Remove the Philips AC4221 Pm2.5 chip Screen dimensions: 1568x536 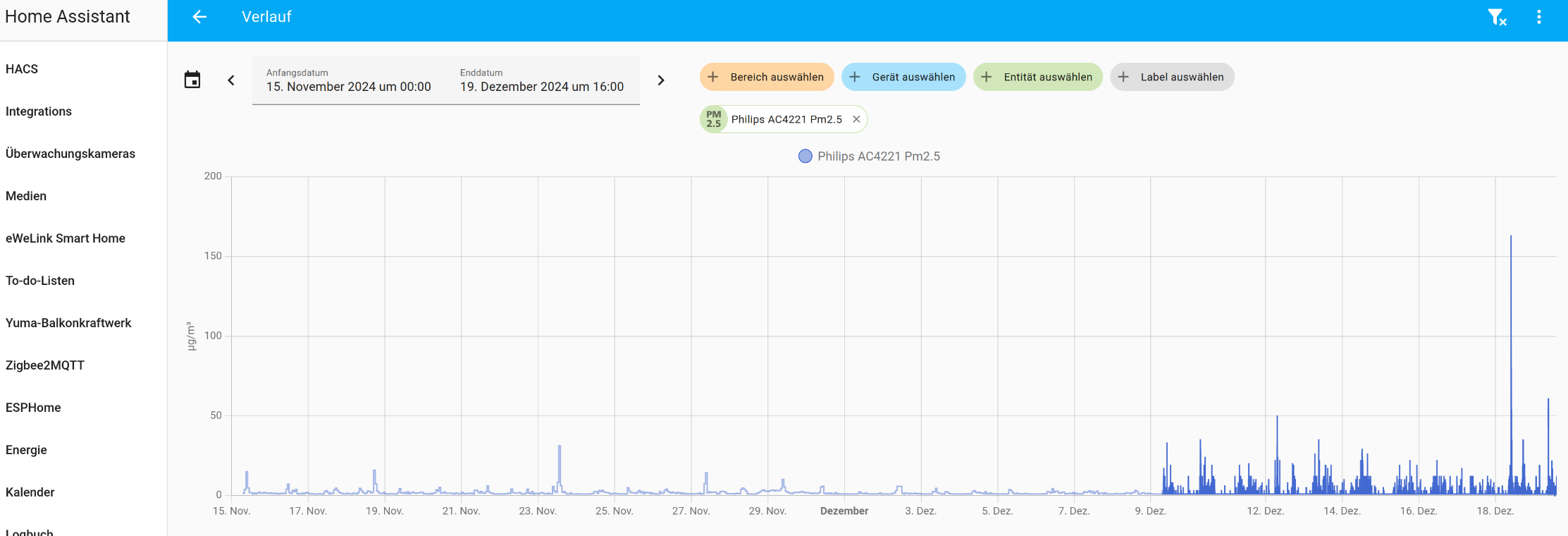click(856, 119)
